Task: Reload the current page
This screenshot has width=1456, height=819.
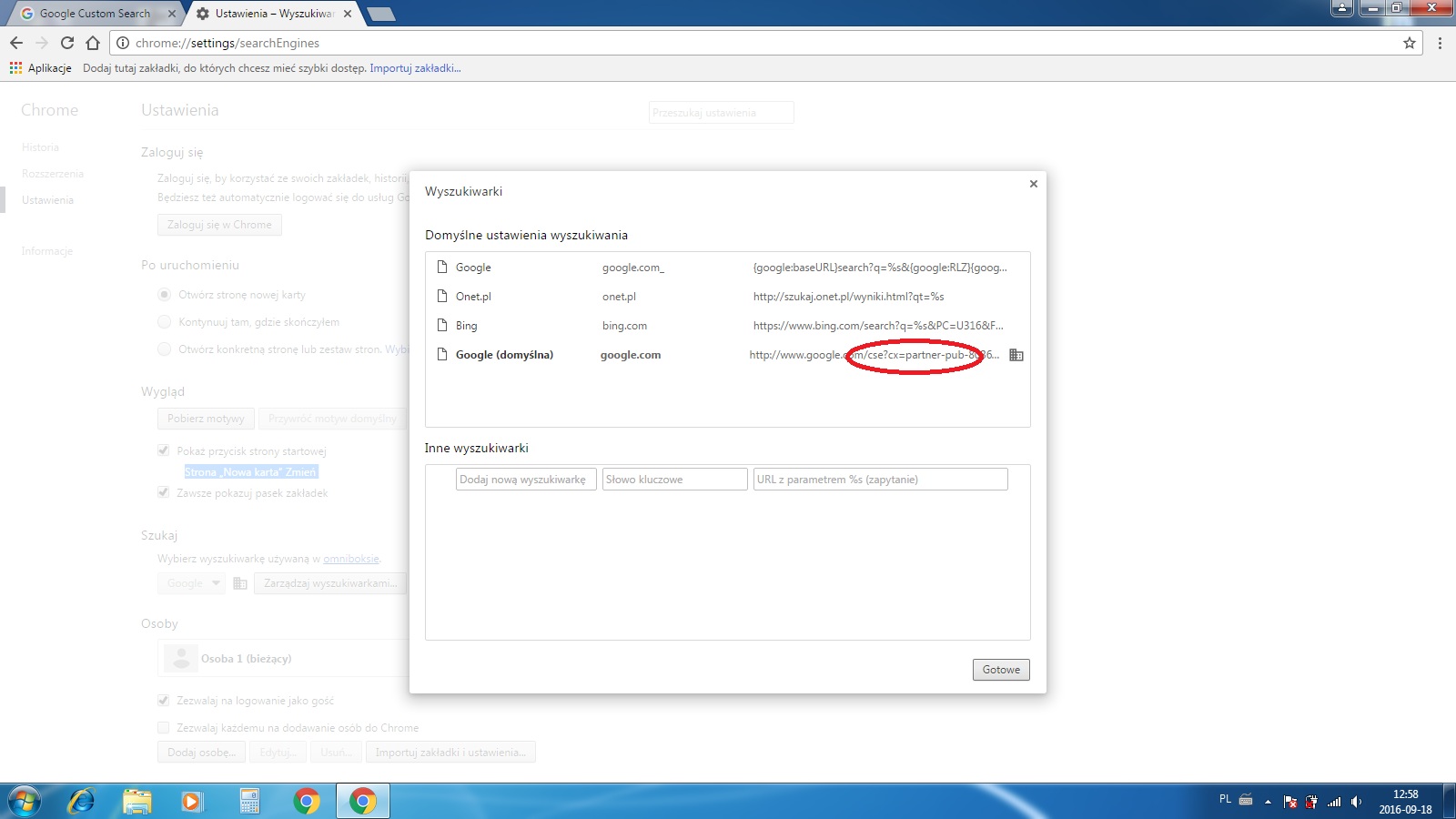Action: [67, 43]
